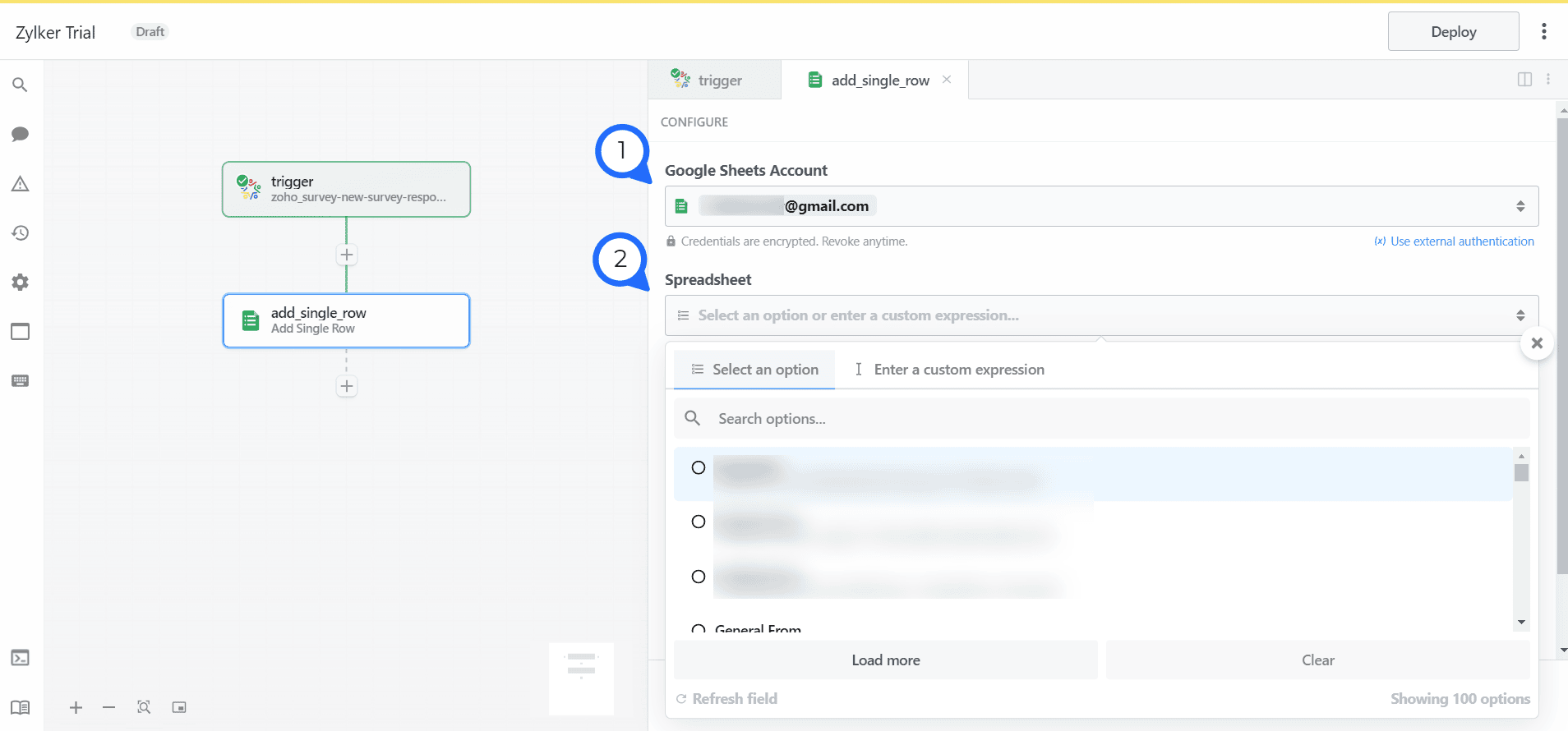
Task: Select the third spreadsheet radio option
Action: [699, 577]
